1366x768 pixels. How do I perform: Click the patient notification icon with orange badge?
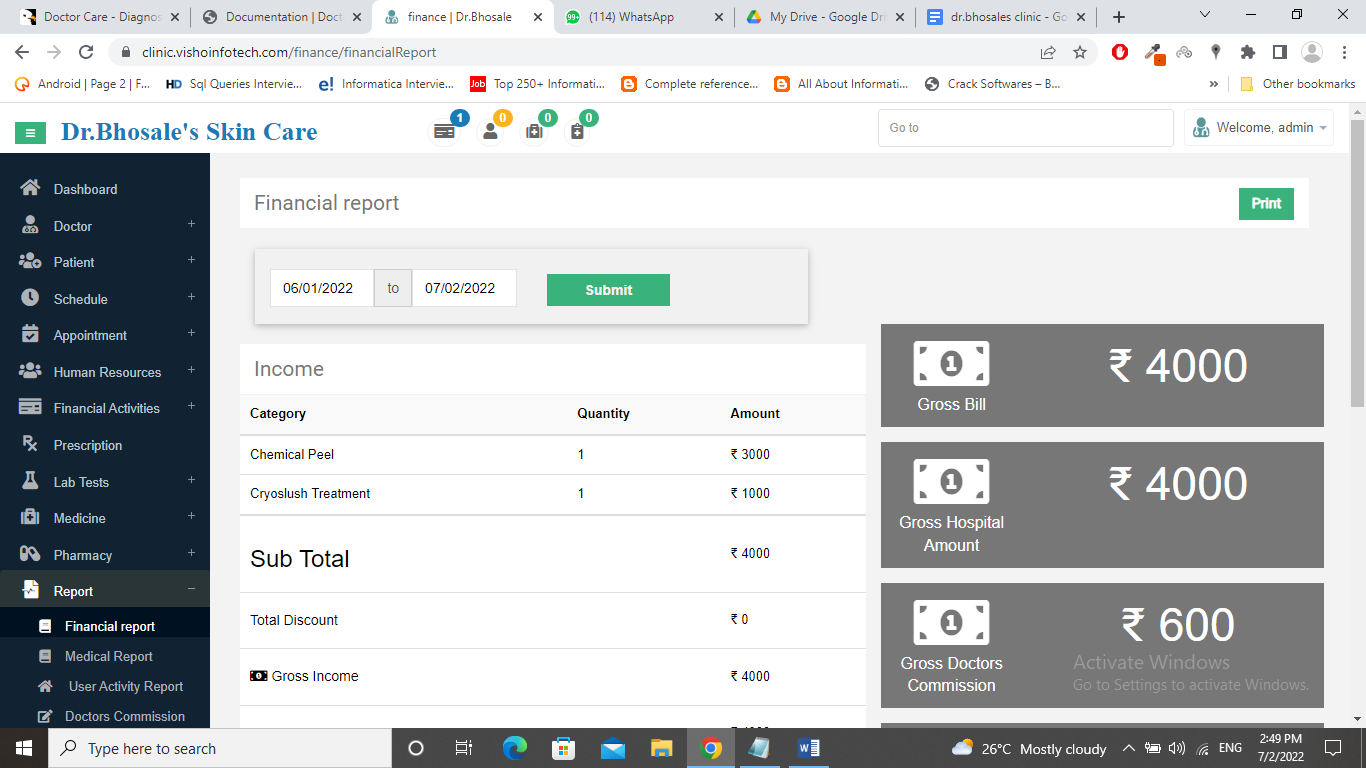click(x=490, y=131)
